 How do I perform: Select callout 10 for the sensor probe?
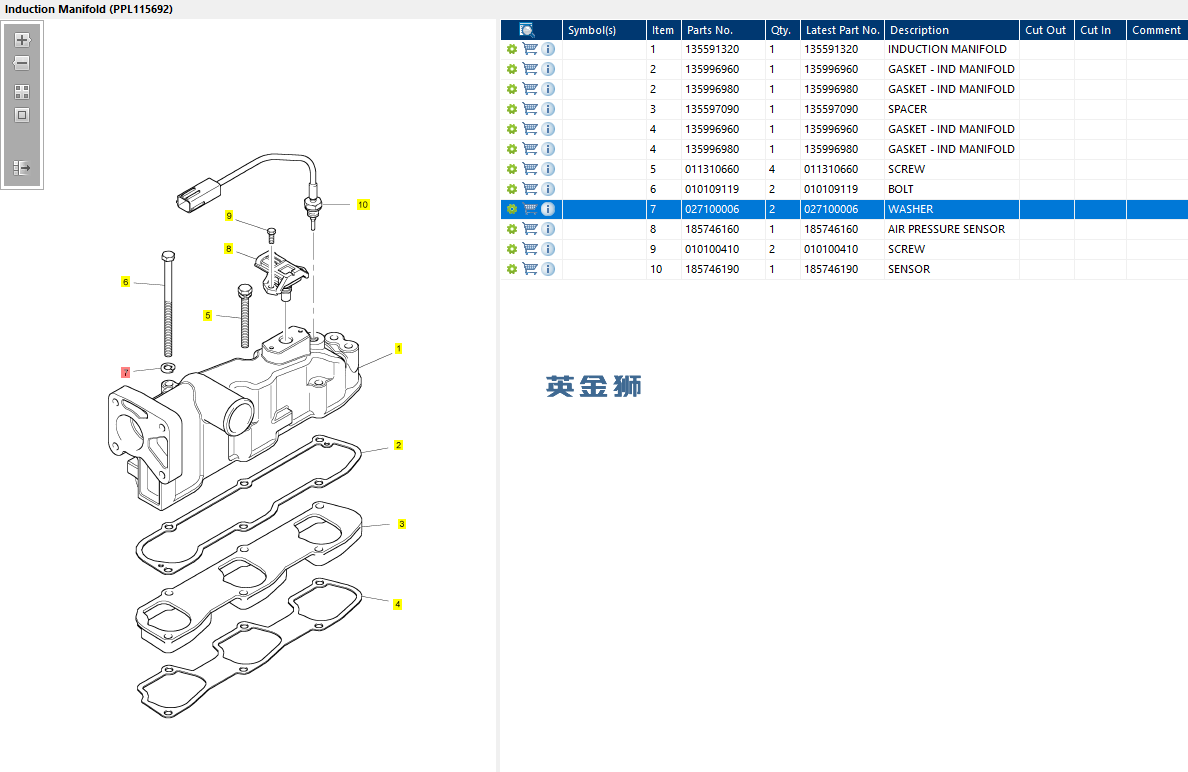point(363,205)
